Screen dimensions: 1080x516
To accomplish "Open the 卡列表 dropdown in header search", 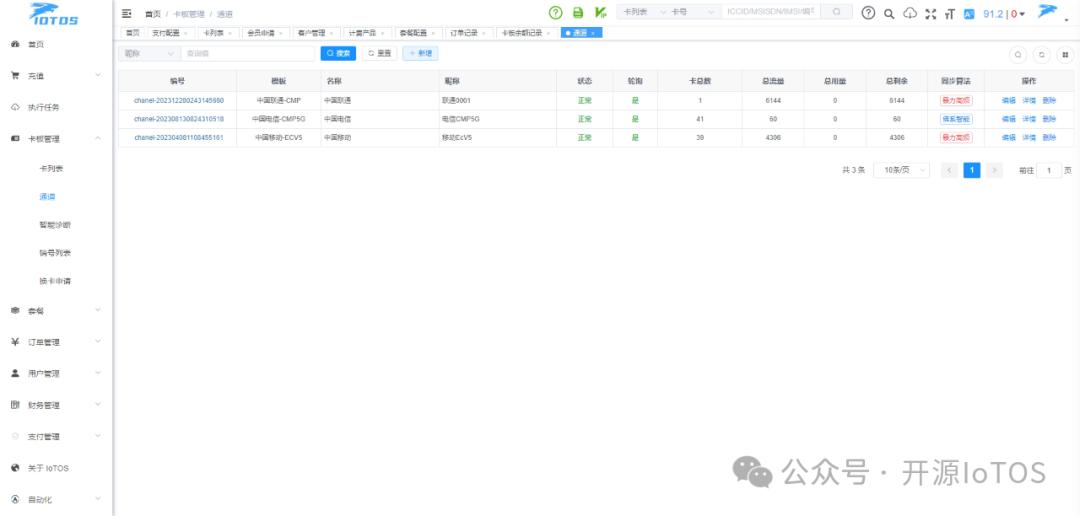I will pos(644,12).
